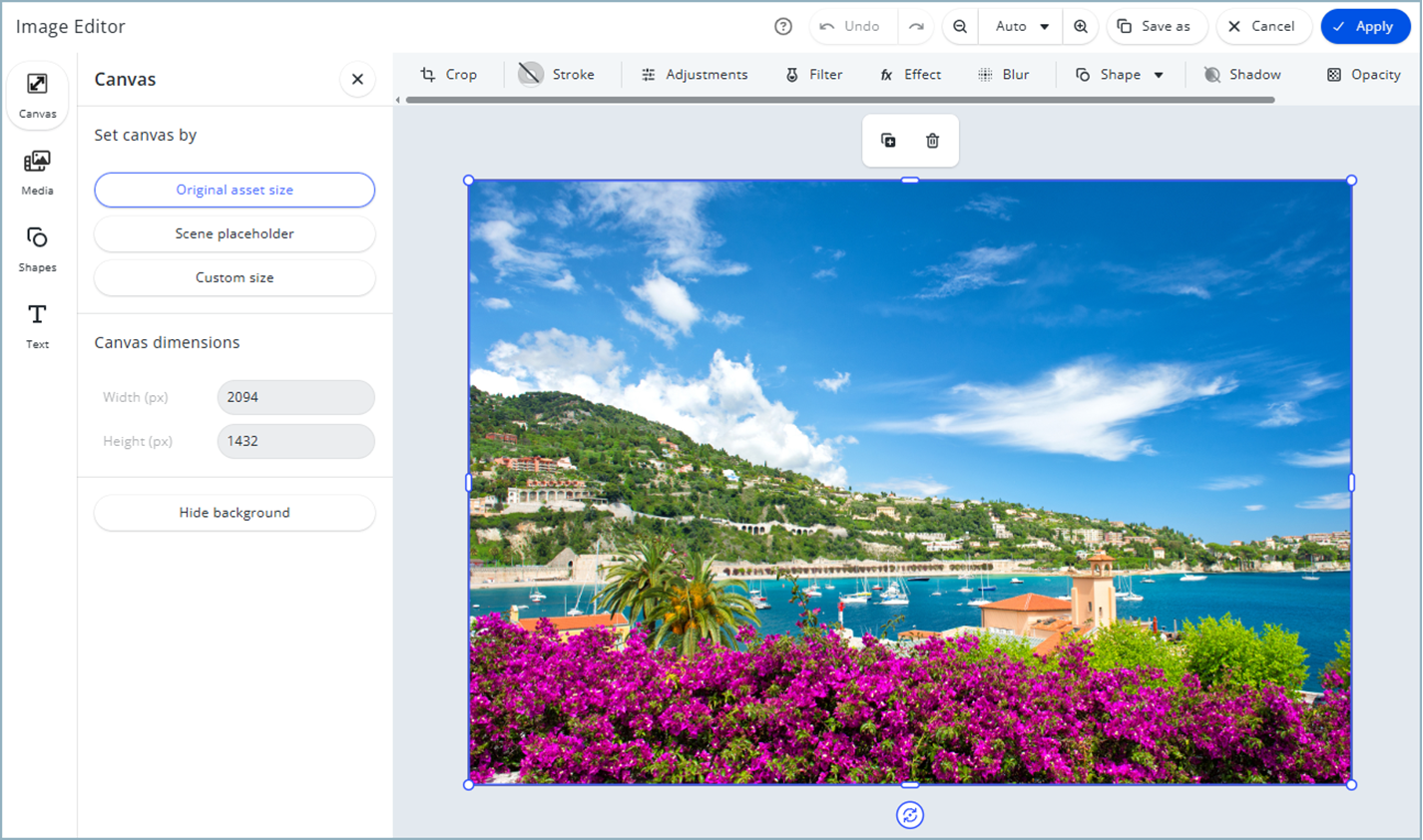Open the Crop tool in toolbar
This screenshot has width=1423, height=840.
(x=448, y=75)
